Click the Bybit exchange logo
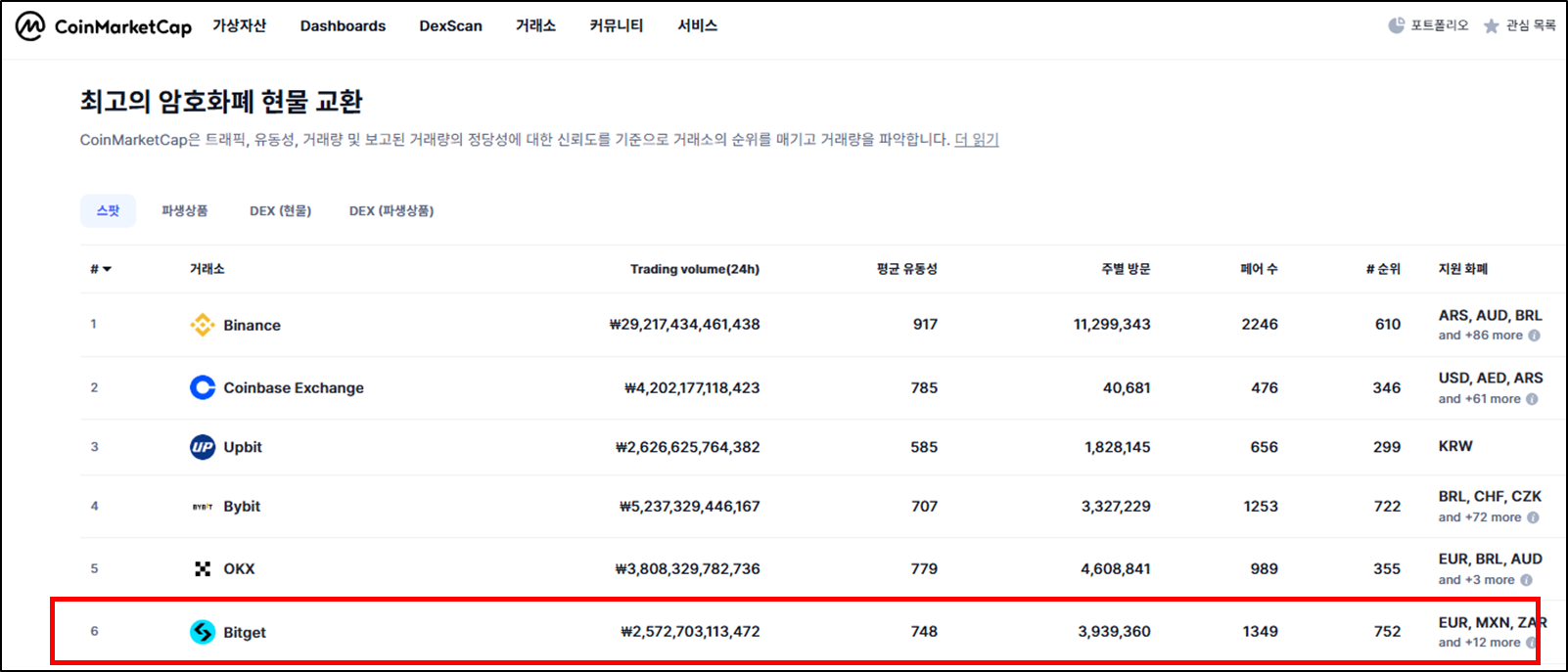 coord(203,507)
